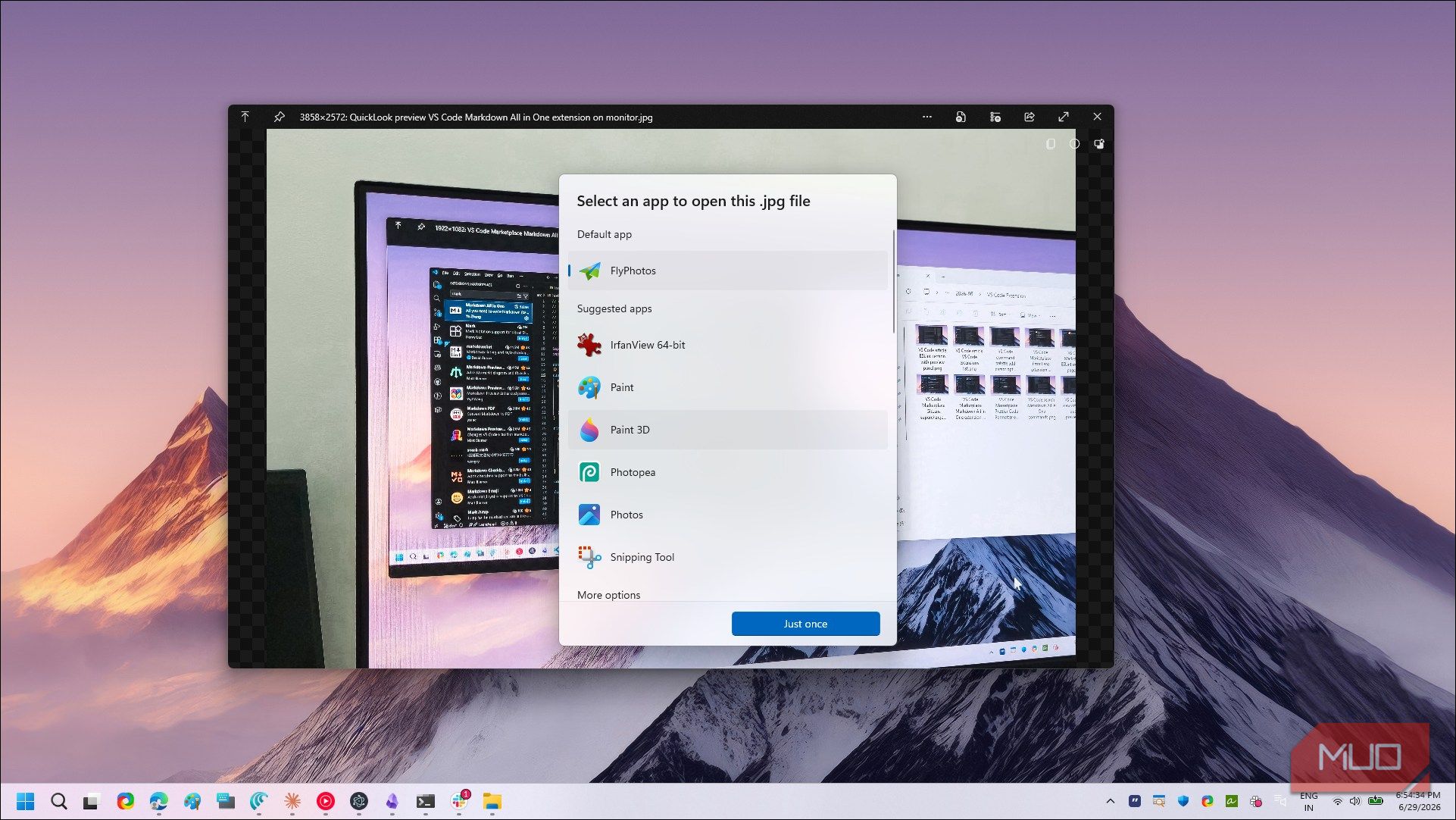
Task: Open Slack from the taskbar
Action: coord(459,801)
